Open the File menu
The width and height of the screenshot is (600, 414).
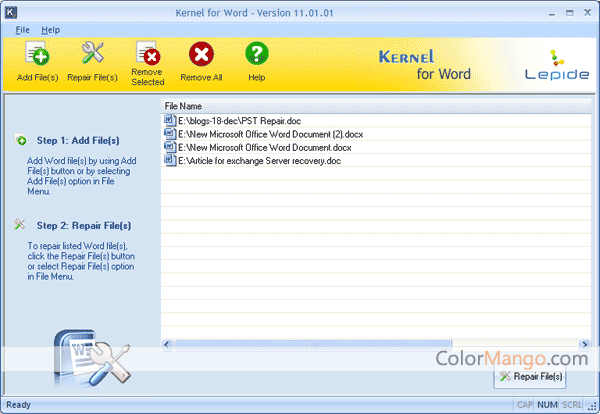[23, 30]
